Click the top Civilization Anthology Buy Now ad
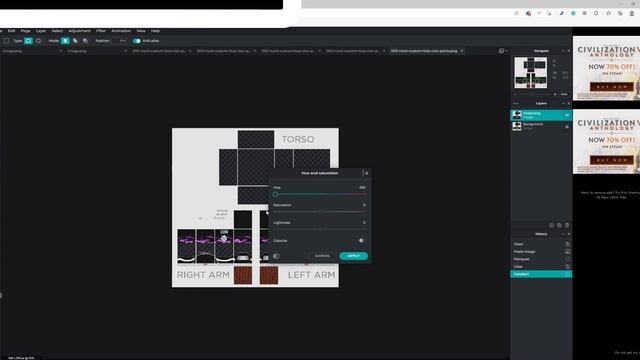The width and height of the screenshot is (640, 360). tap(606, 68)
